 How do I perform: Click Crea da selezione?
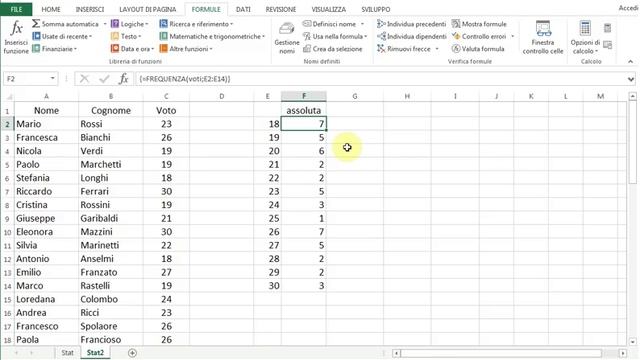333,49
